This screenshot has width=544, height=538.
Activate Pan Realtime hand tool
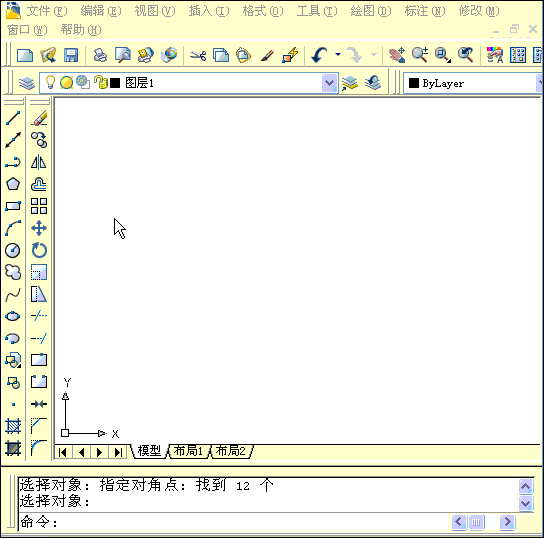point(397,55)
